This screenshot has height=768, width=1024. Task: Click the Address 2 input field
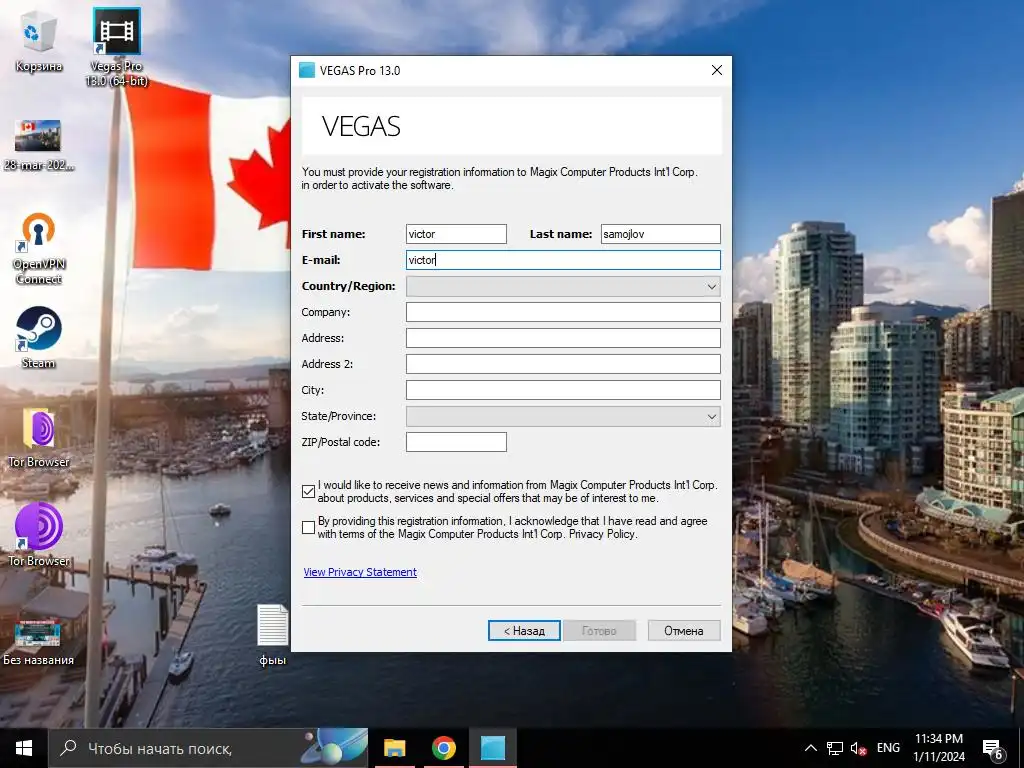(563, 364)
